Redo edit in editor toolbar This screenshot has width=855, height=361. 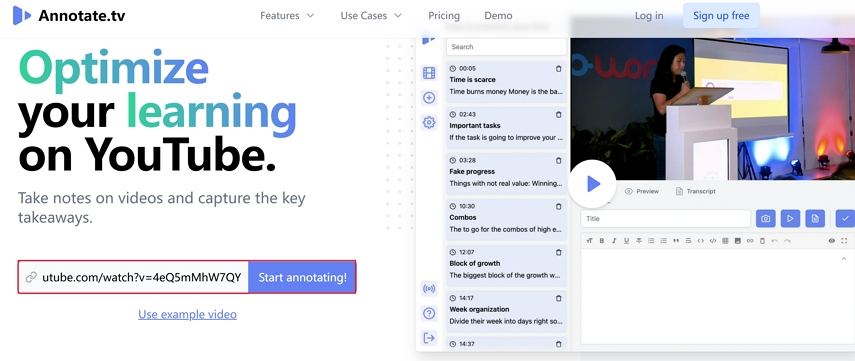click(x=787, y=240)
